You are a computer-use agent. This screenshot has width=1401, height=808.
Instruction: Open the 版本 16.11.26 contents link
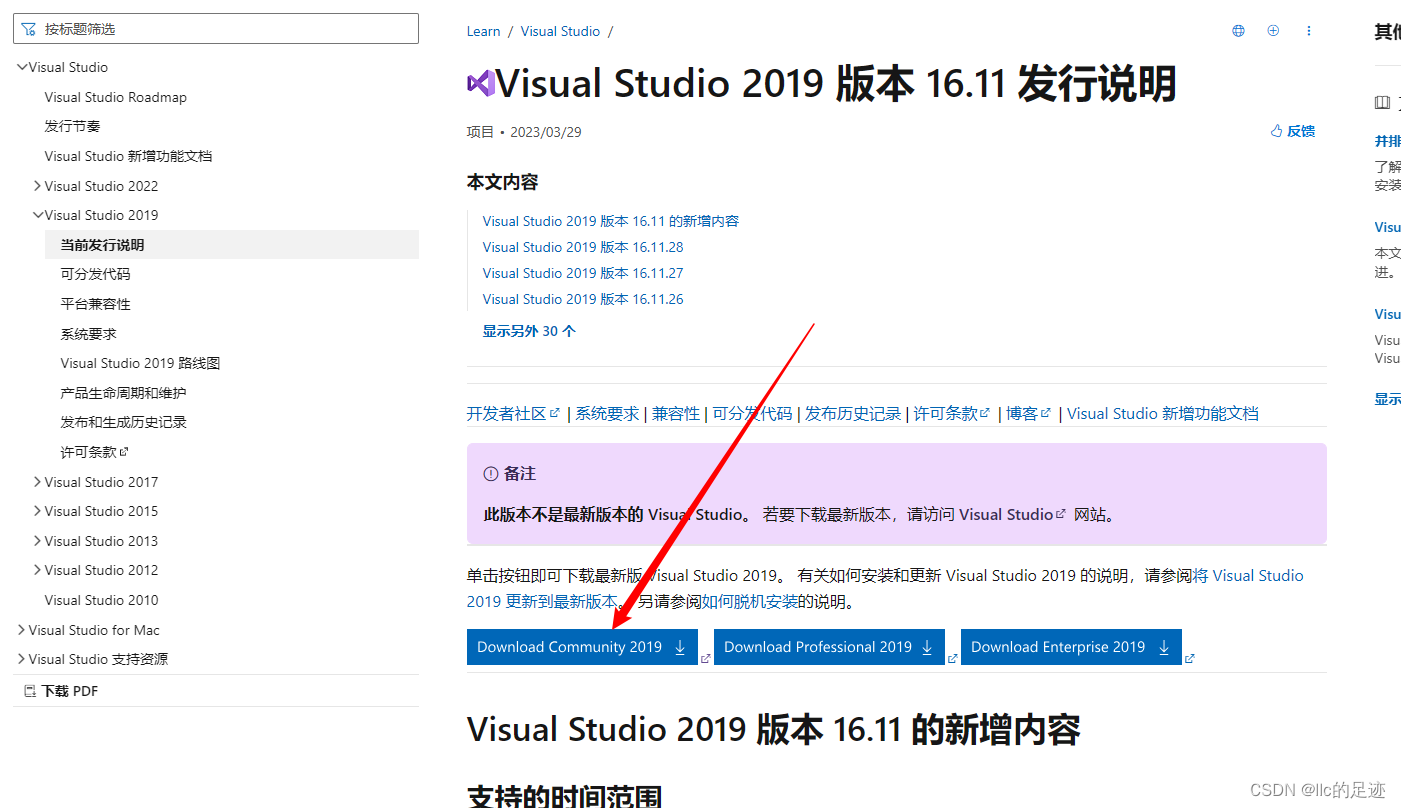(x=583, y=299)
